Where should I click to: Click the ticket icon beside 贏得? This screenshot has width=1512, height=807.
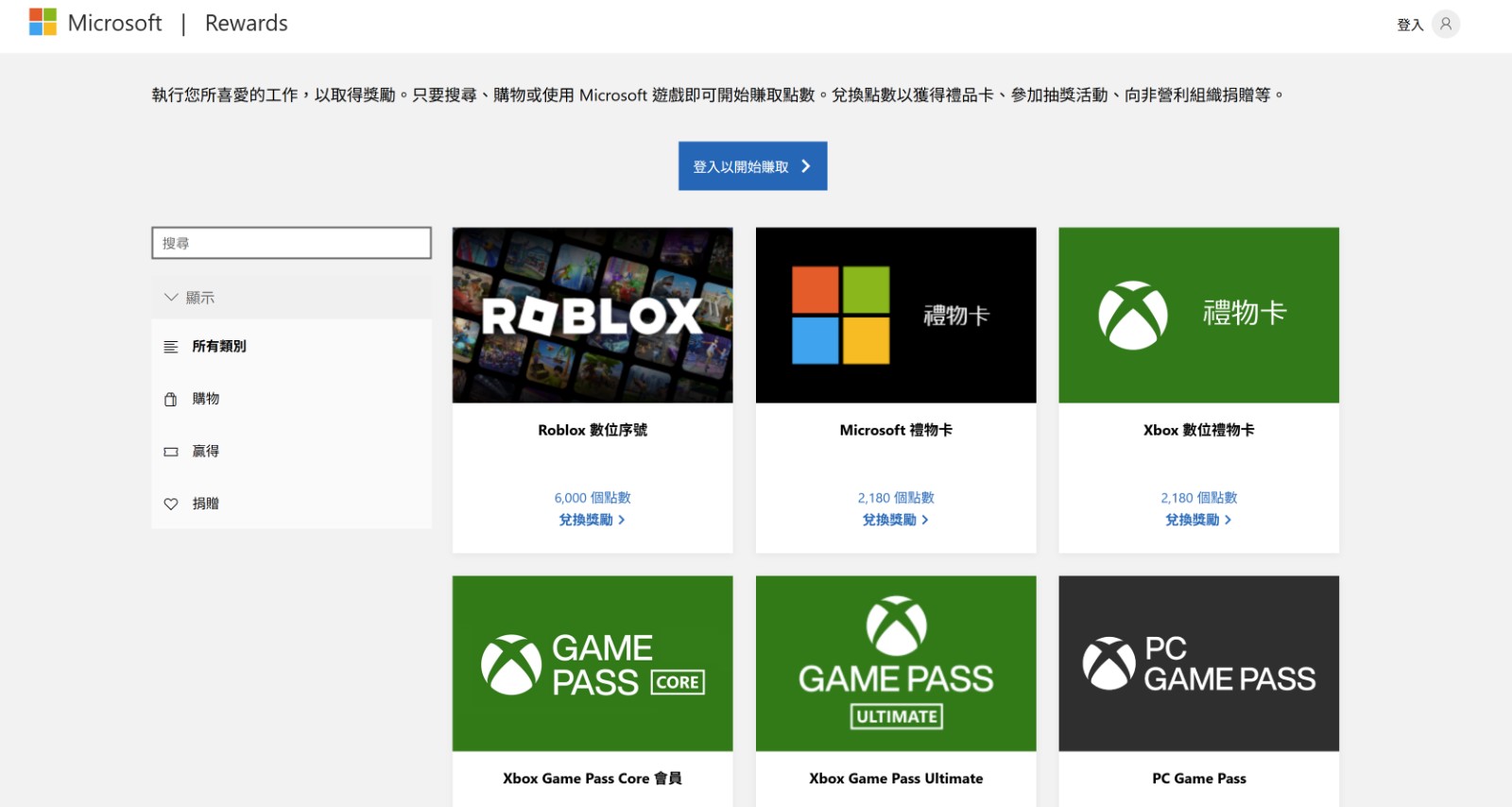point(171,452)
